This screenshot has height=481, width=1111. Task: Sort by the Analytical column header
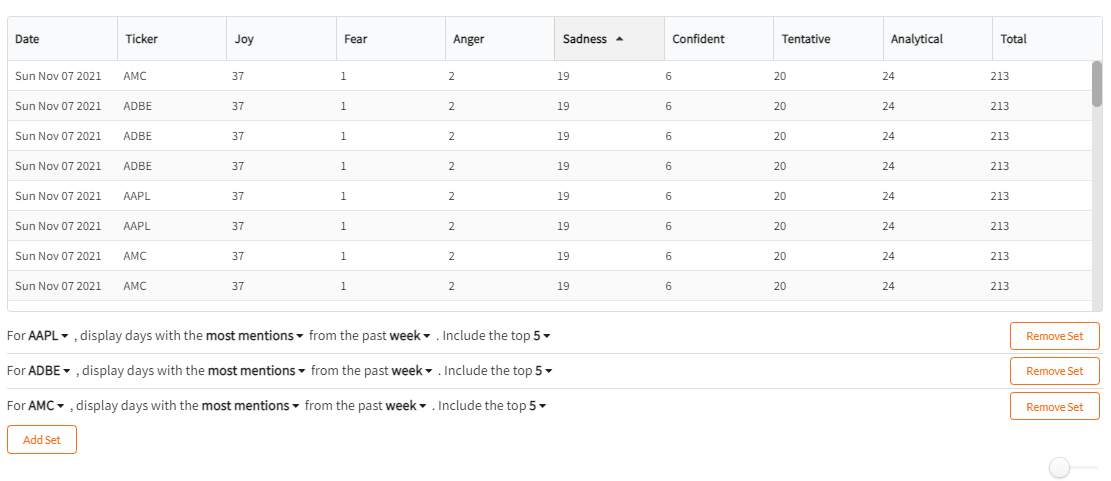click(x=937, y=39)
